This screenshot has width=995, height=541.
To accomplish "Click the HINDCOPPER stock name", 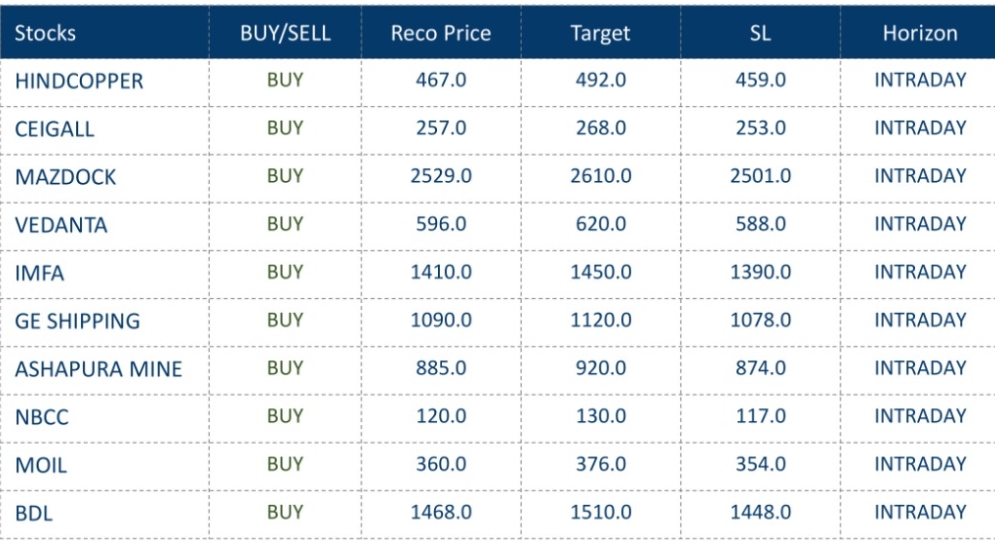I will point(79,81).
